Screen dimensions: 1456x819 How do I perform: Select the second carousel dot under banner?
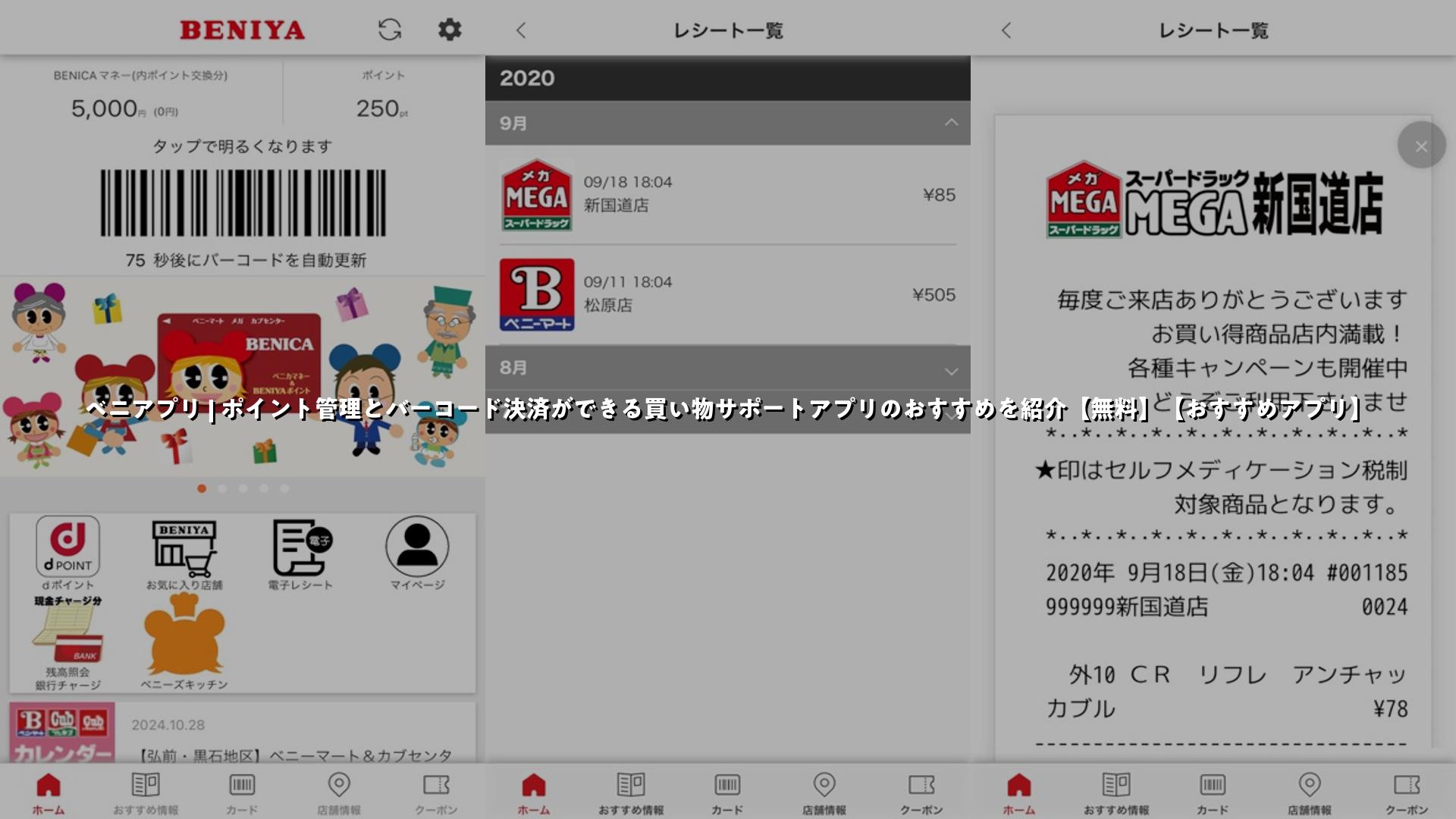click(x=222, y=488)
